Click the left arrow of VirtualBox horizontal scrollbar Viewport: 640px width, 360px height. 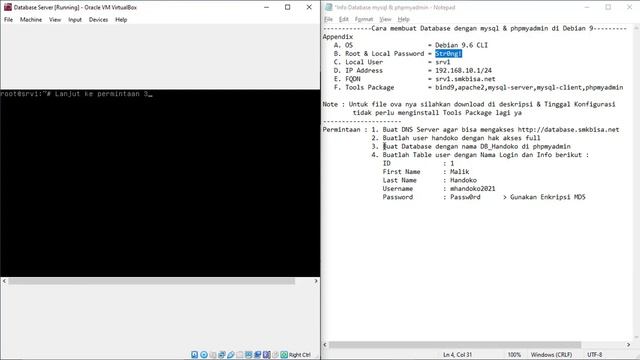pos(4,281)
